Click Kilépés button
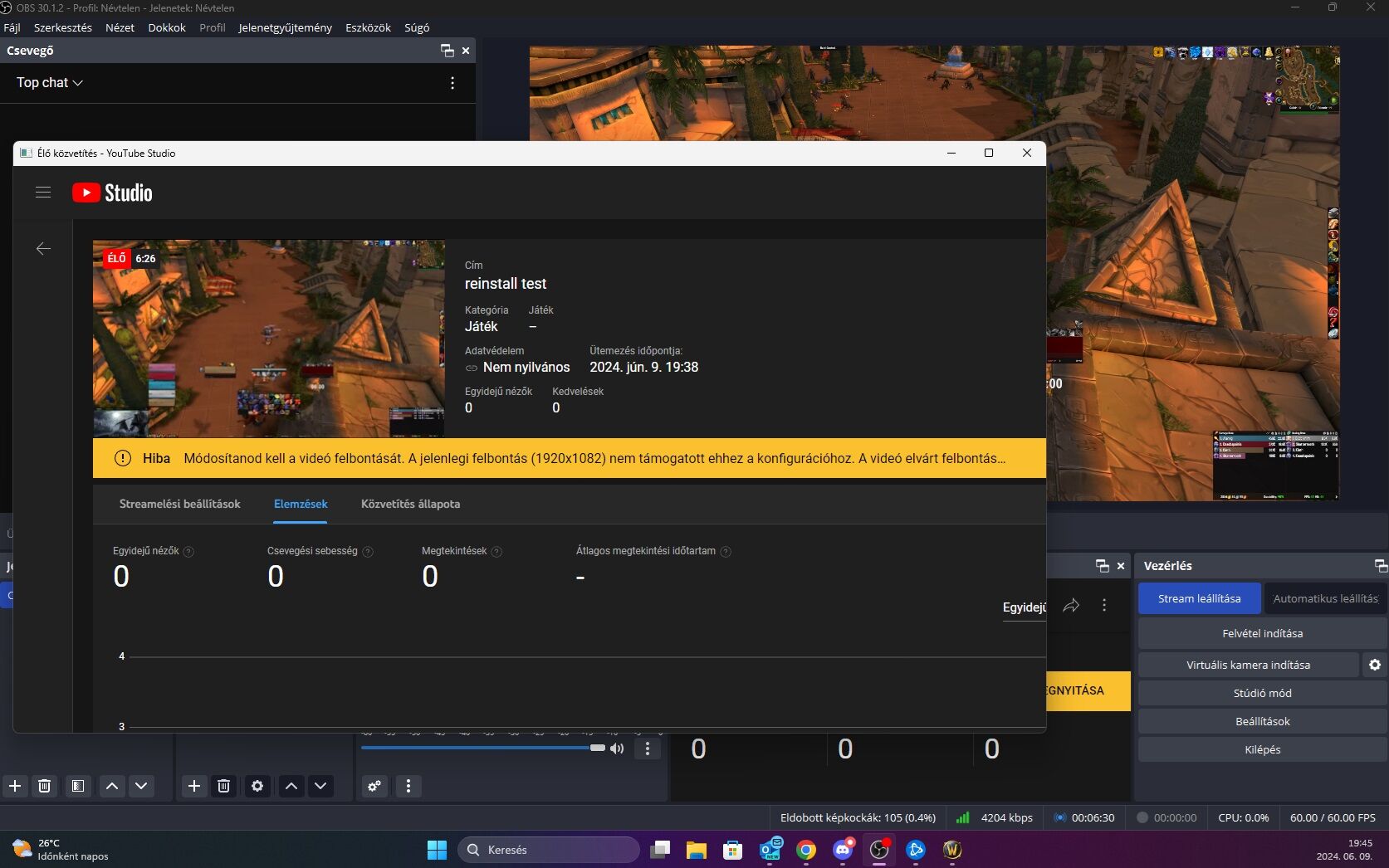The height and width of the screenshot is (868, 1389). 1262,749
